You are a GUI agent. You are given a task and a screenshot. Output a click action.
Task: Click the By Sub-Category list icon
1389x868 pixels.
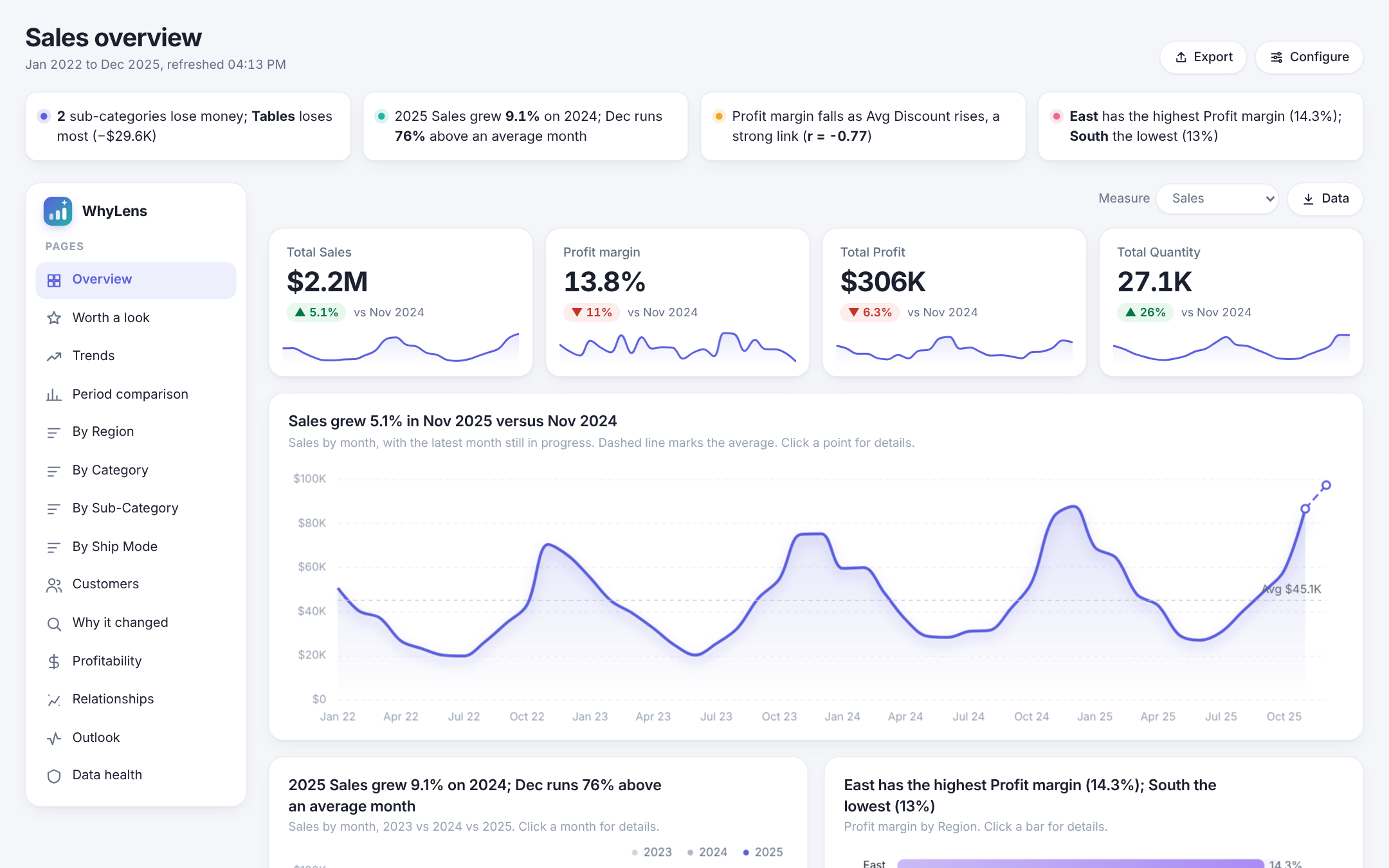(54, 509)
